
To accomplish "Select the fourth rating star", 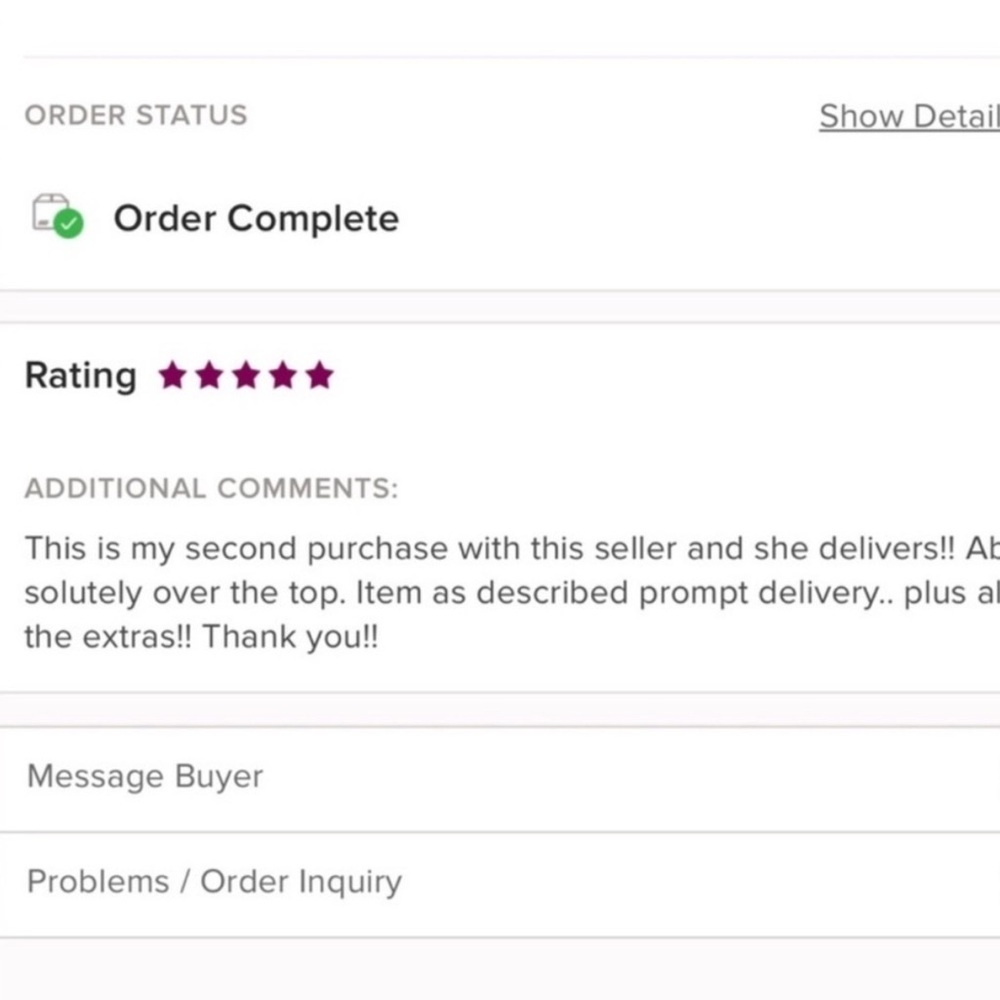I will tap(283, 376).
